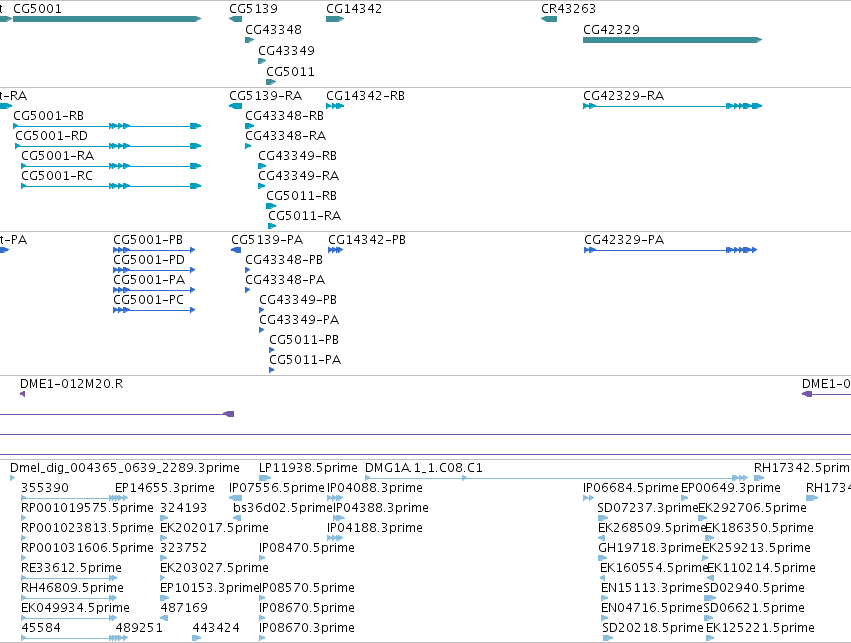This screenshot has width=851, height=643.
Task: Click the CG43349-PB protein label
Action: (x=298, y=300)
